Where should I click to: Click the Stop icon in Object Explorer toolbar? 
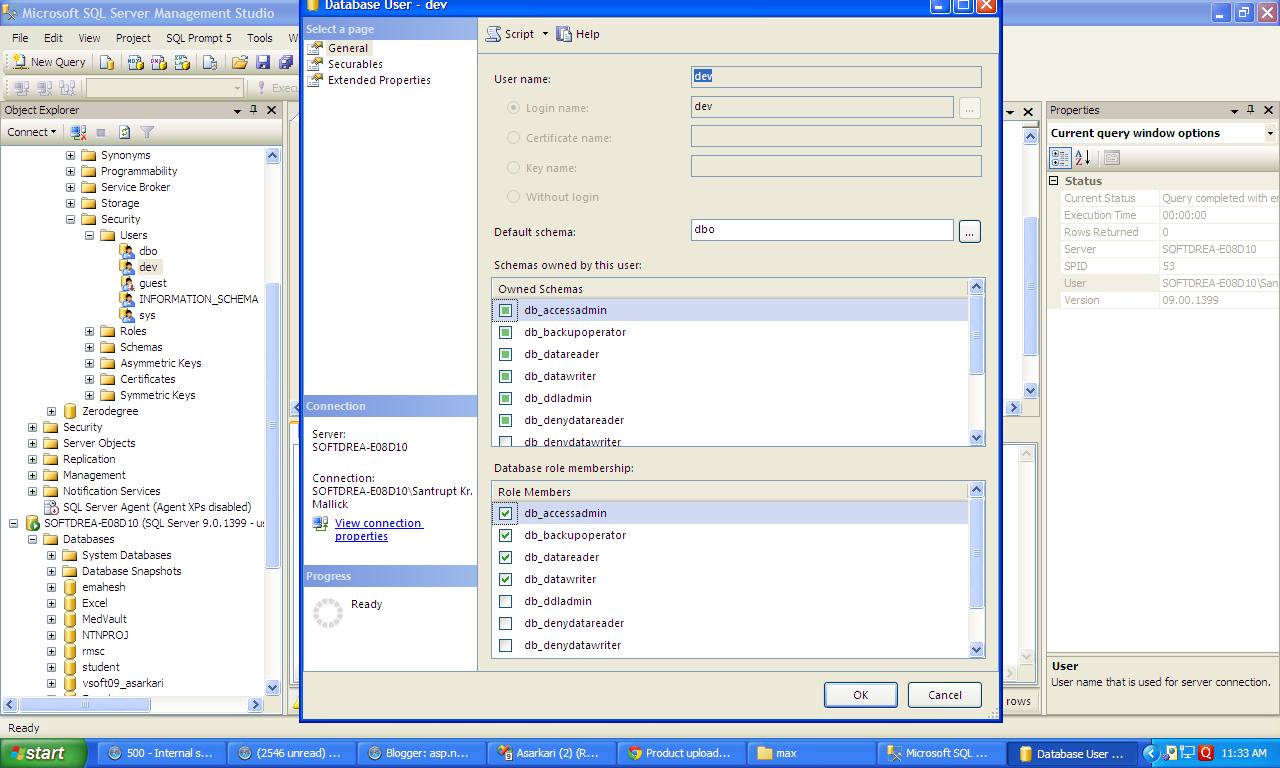click(101, 132)
